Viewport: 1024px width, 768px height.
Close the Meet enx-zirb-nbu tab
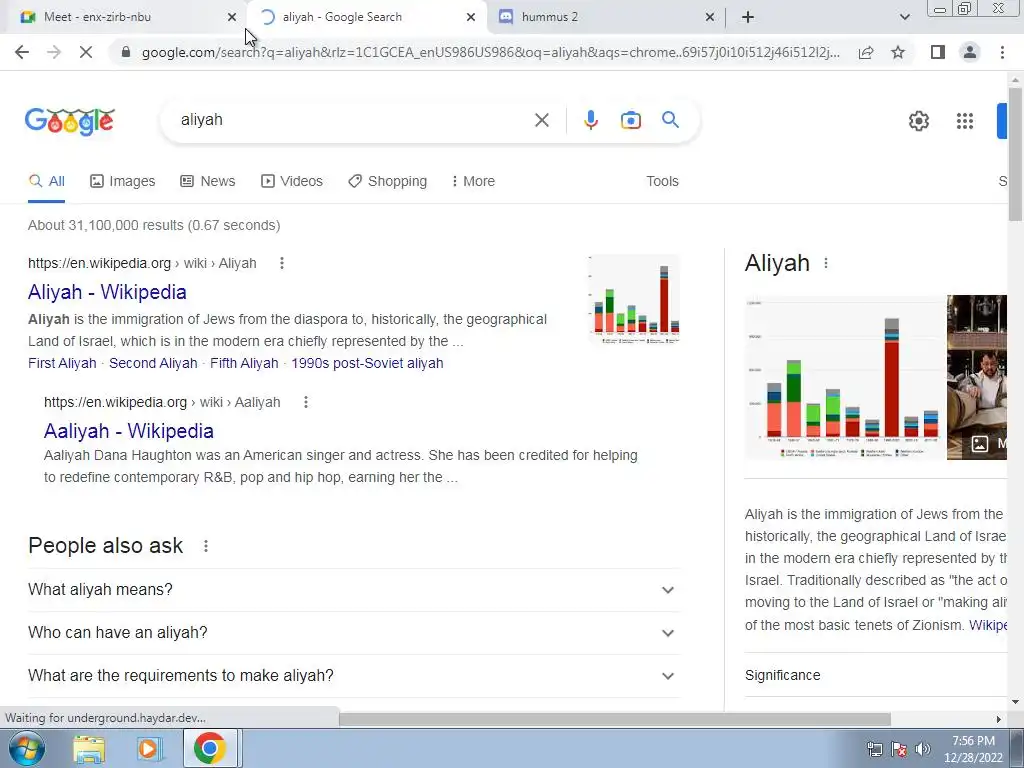pos(232,17)
